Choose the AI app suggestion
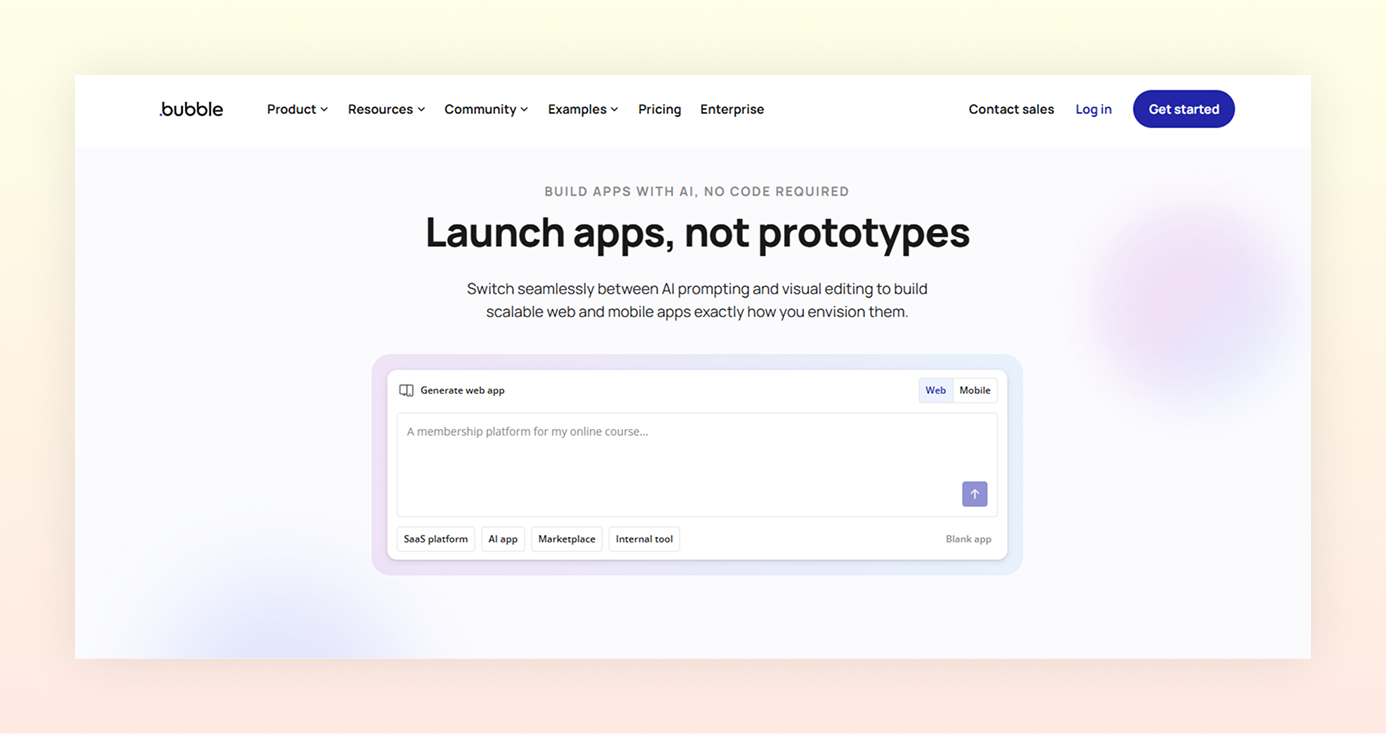 pos(503,539)
